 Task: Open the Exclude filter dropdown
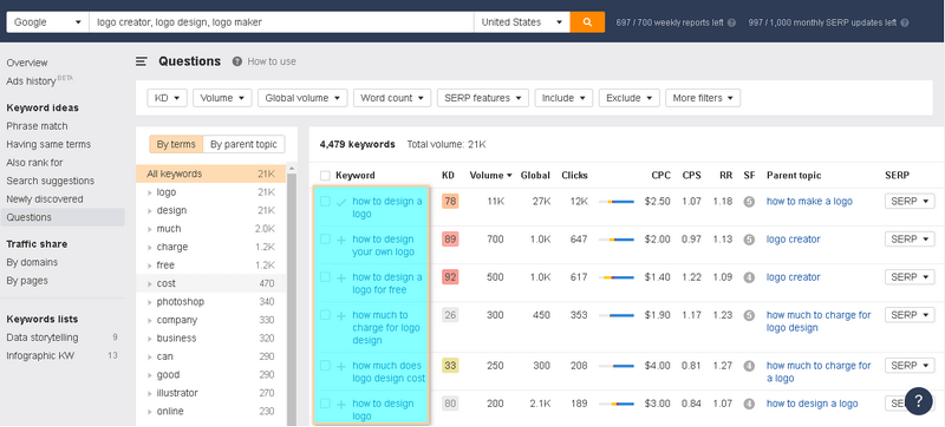tap(629, 98)
